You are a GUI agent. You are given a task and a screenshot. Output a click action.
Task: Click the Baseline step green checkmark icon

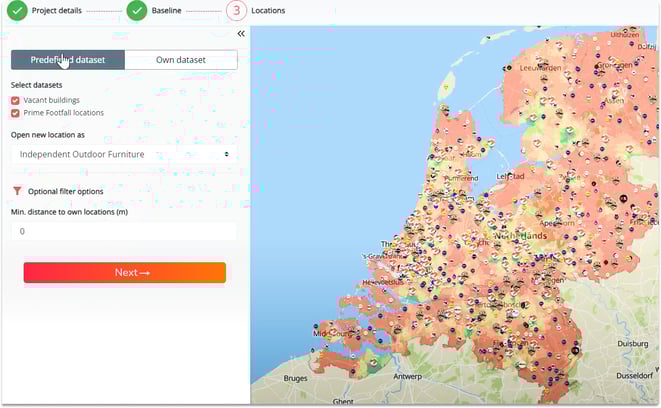(137, 11)
